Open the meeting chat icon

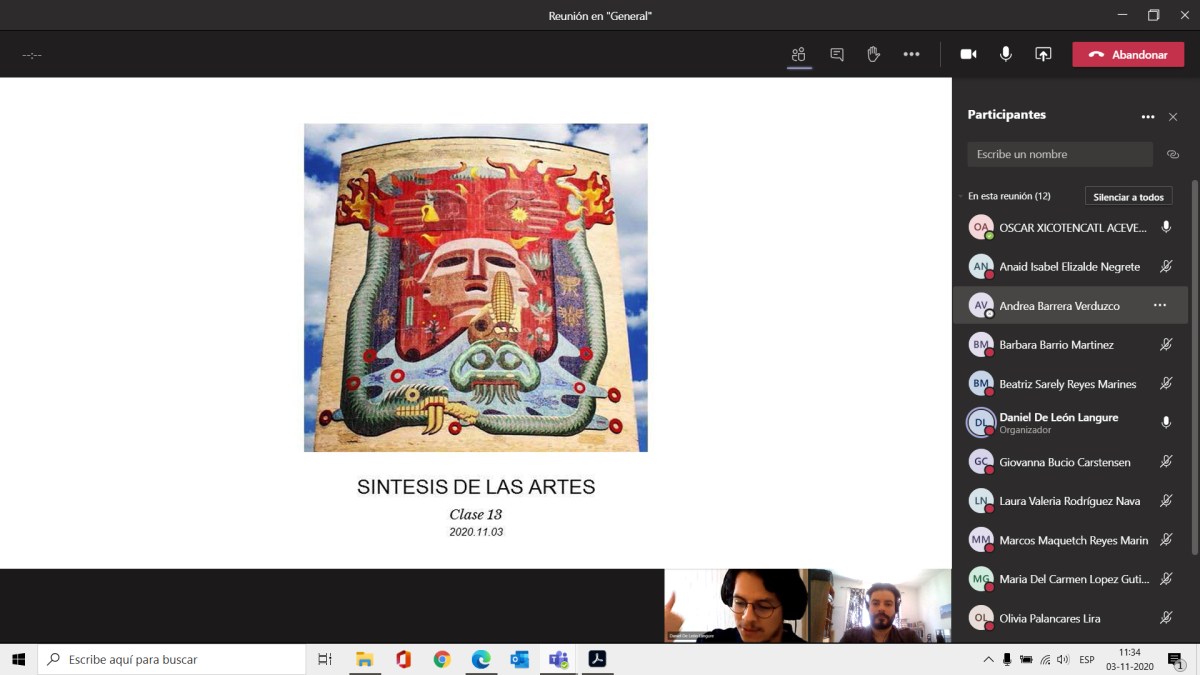[x=836, y=55]
